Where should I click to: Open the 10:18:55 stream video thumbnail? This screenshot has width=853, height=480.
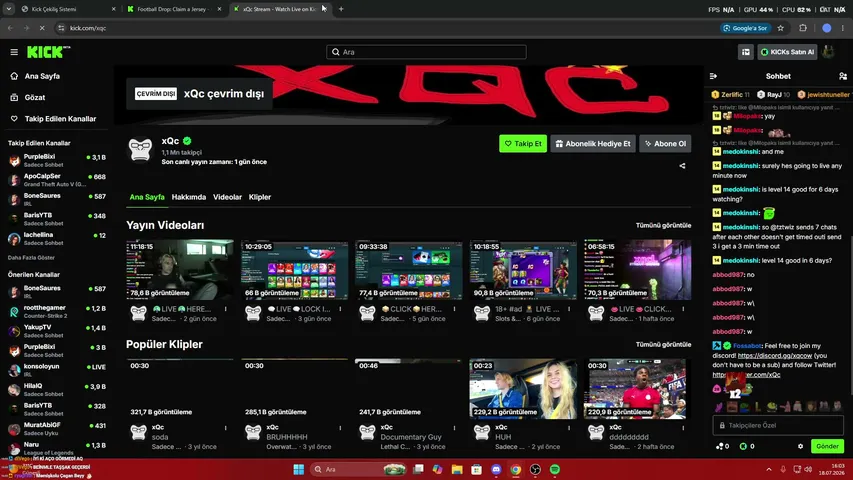pyautogui.click(x=523, y=270)
